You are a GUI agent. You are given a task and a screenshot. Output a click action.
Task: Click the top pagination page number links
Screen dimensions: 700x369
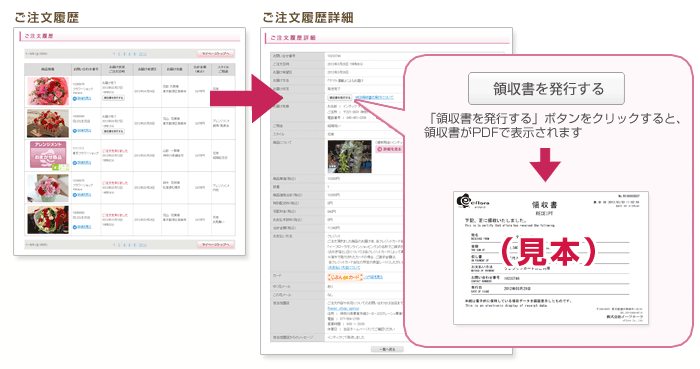[130, 54]
